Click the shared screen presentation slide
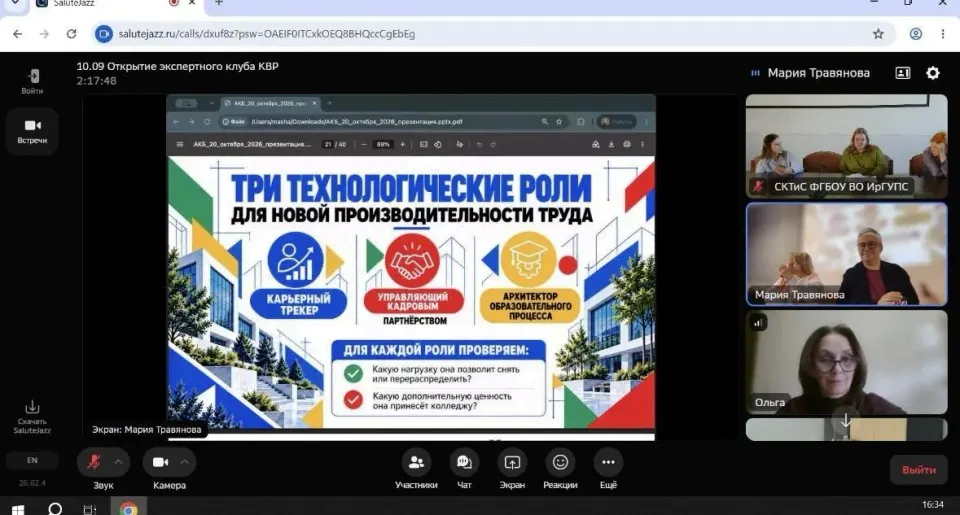 tap(411, 292)
